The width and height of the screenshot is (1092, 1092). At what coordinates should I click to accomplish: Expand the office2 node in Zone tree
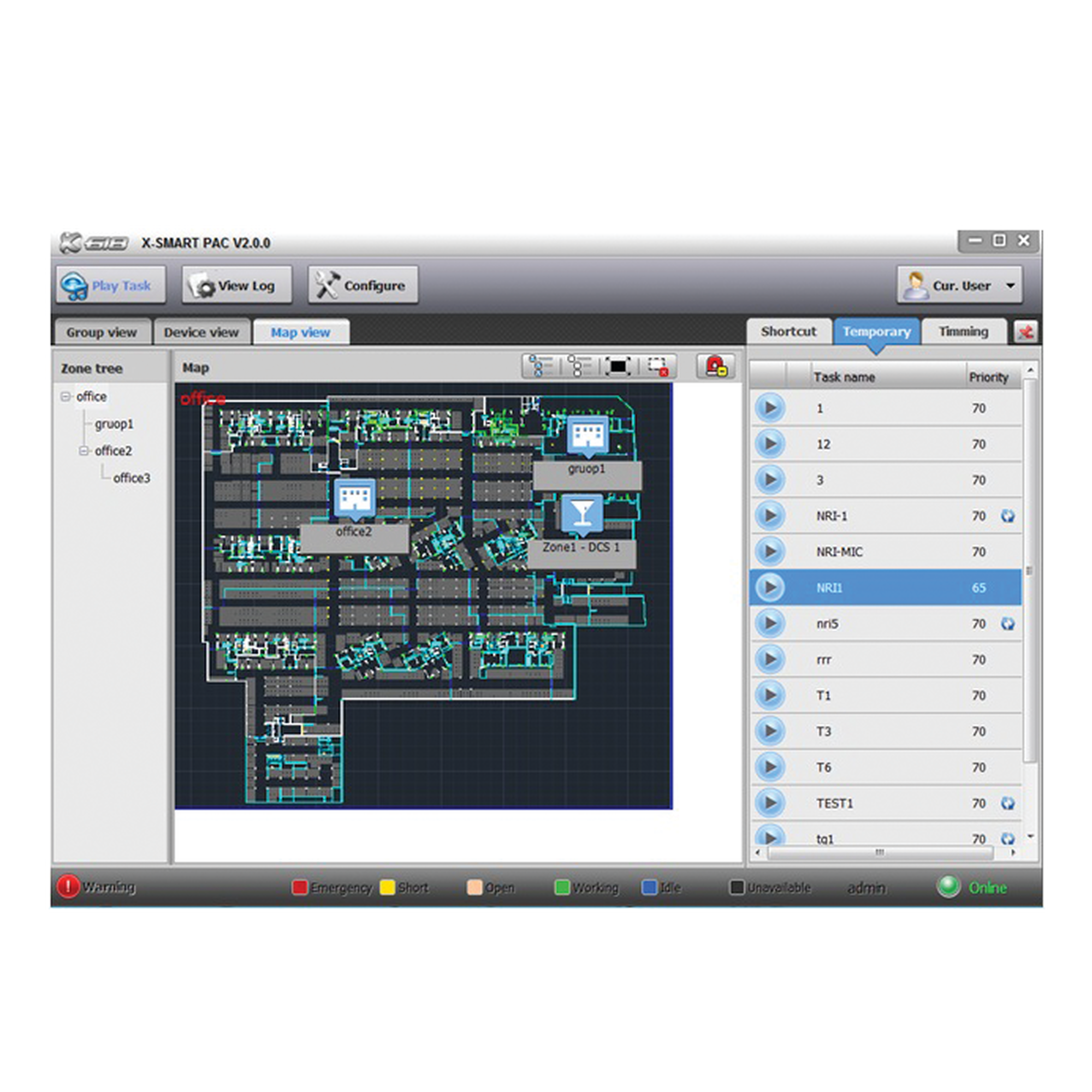(83, 451)
